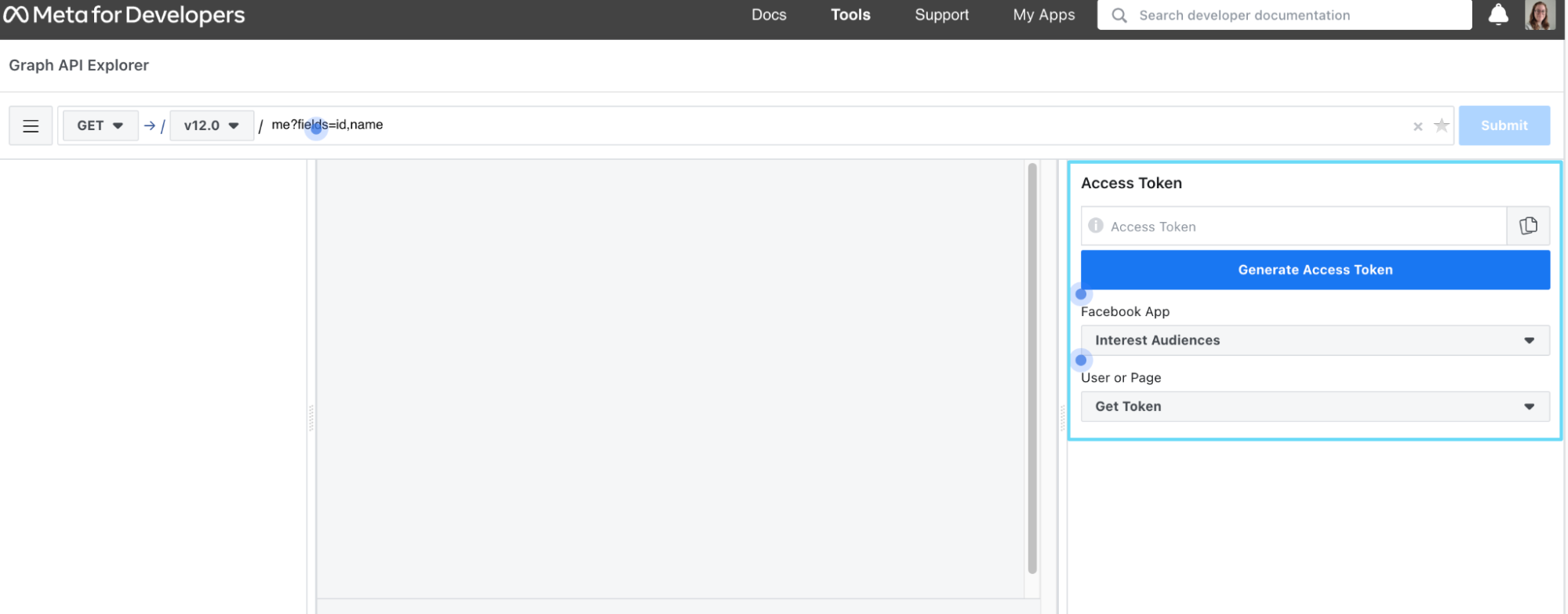
Task: Click the blue arrow next to GET
Action: point(150,125)
